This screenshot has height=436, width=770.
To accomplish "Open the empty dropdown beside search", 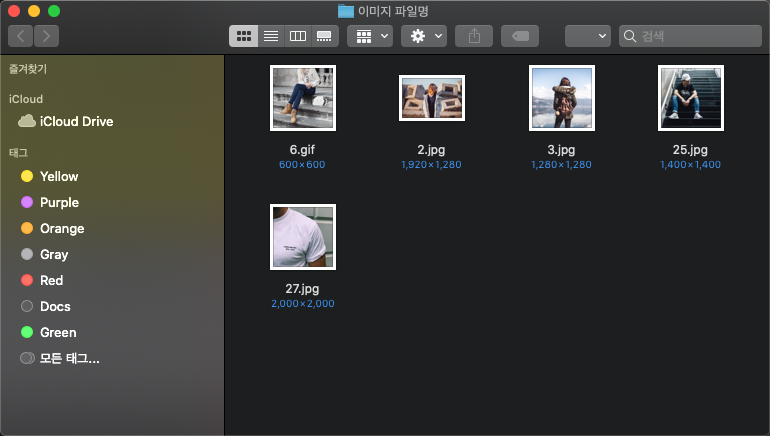I will pyautogui.click(x=587, y=36).
